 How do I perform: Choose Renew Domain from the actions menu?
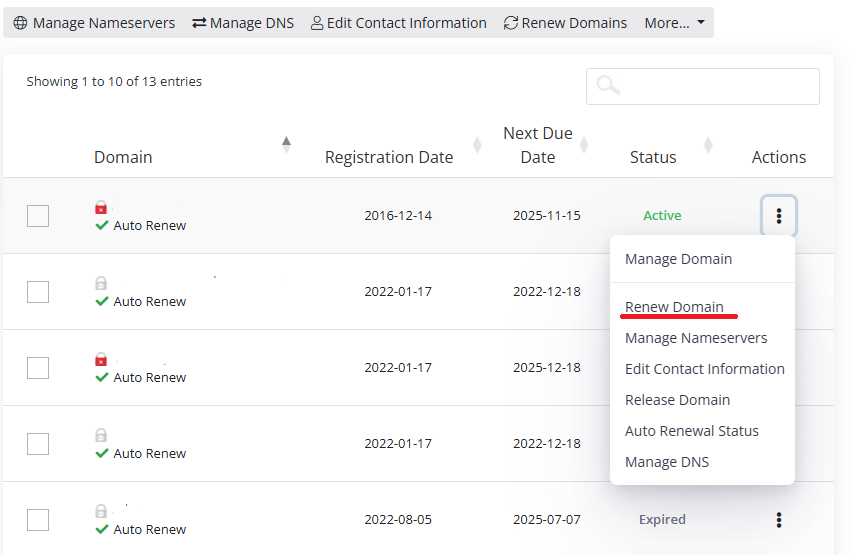tap(674, 307)
